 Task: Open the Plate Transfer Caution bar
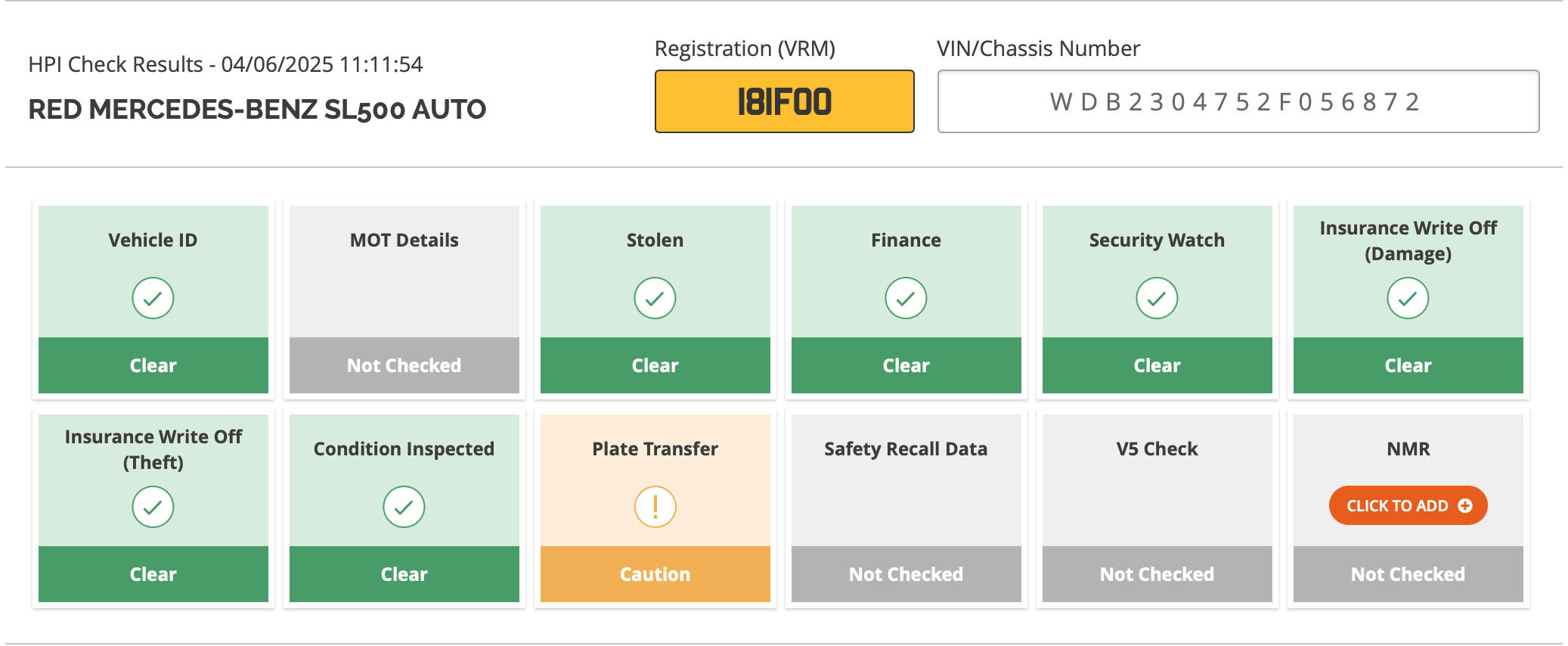(655, 574)
